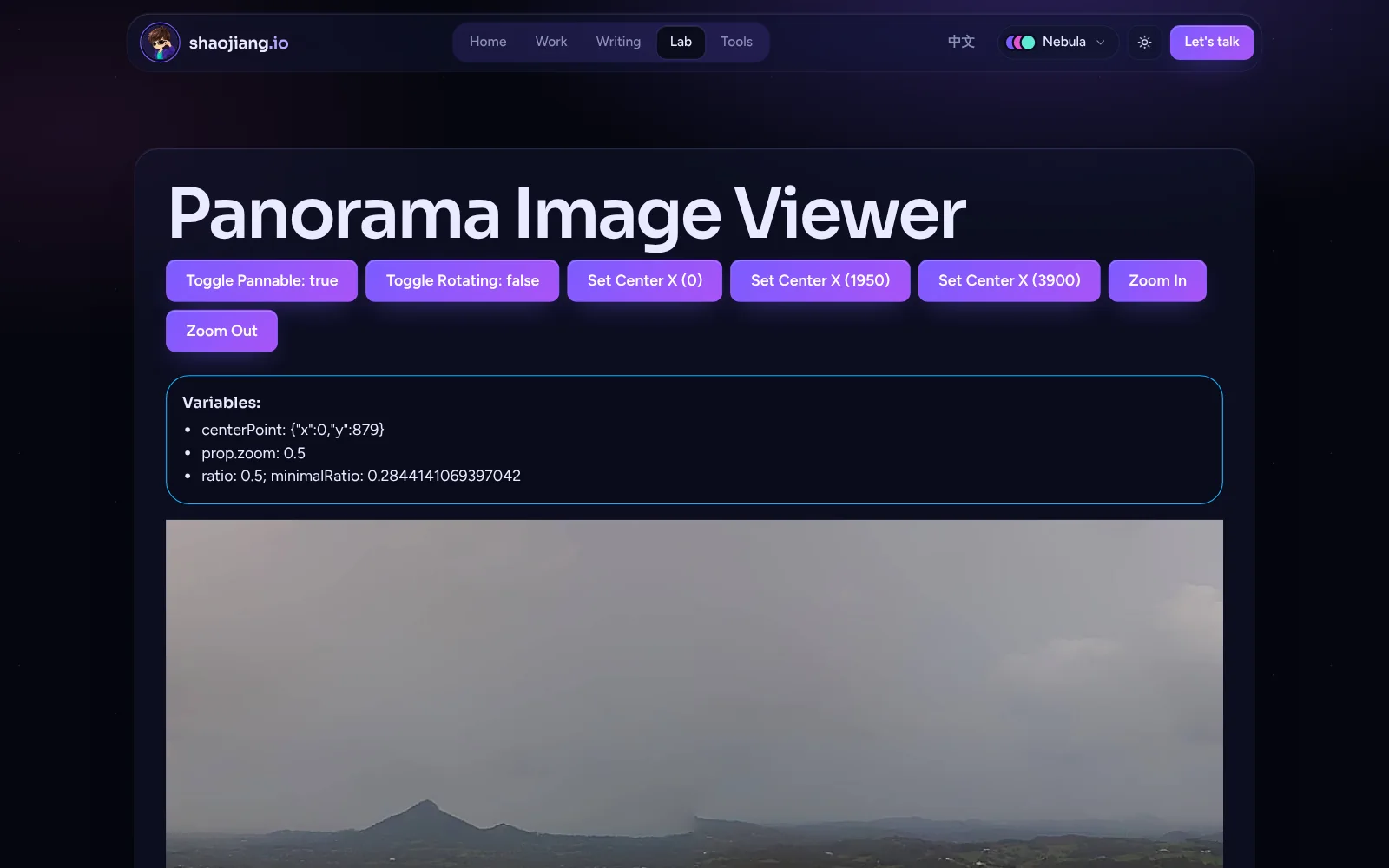
Task: Open the Nebula theme dropdown
Action: point(1057,43)
